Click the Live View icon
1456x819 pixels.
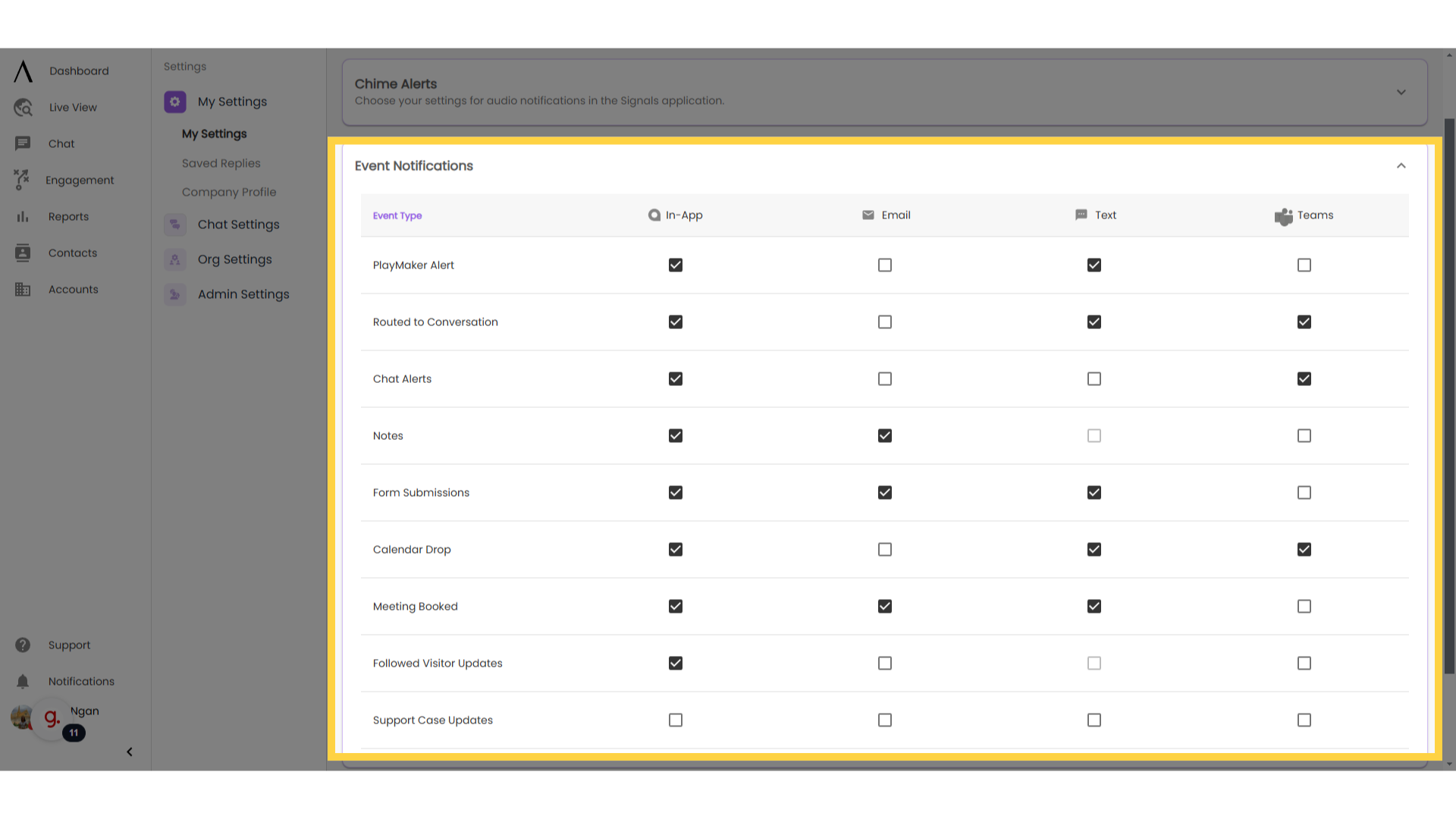pos(22,107)
